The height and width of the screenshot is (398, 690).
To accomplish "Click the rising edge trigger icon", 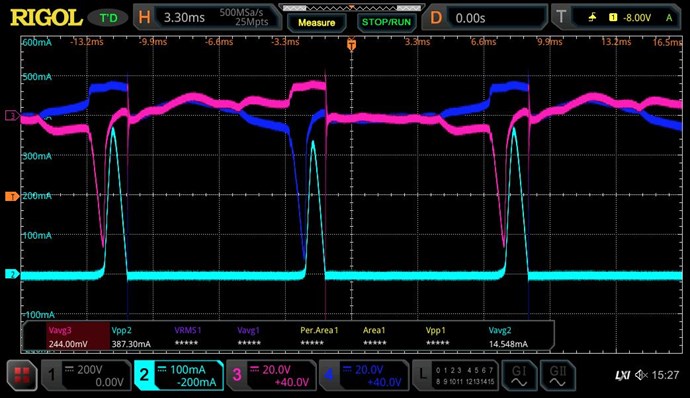I will pyautogui.click(x=592, y=18).
